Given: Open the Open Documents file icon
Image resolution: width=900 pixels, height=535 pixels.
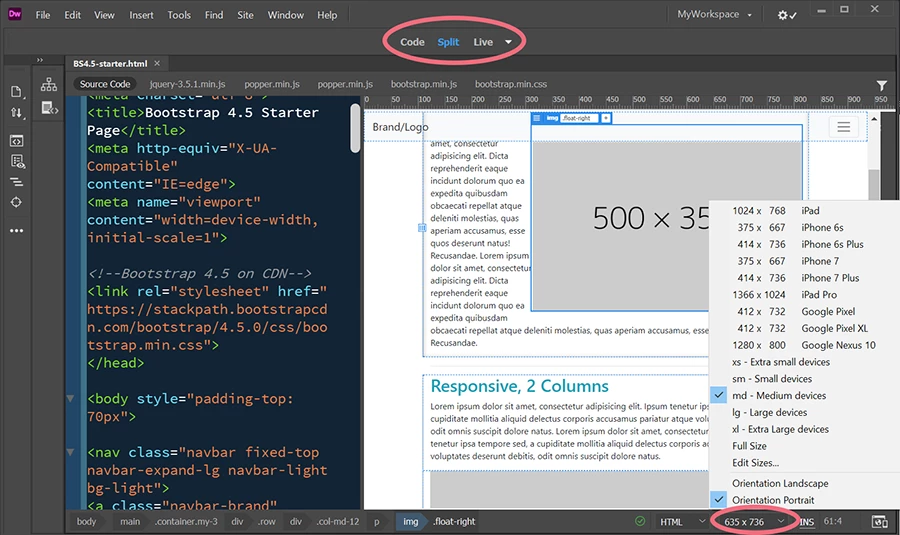Looking at the screenshot, I should pos(16,92).
